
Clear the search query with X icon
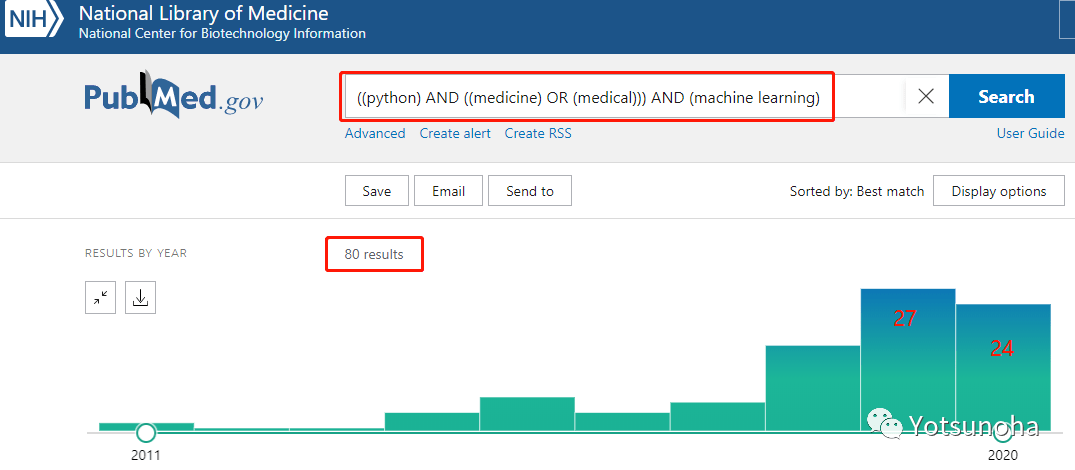926,96
